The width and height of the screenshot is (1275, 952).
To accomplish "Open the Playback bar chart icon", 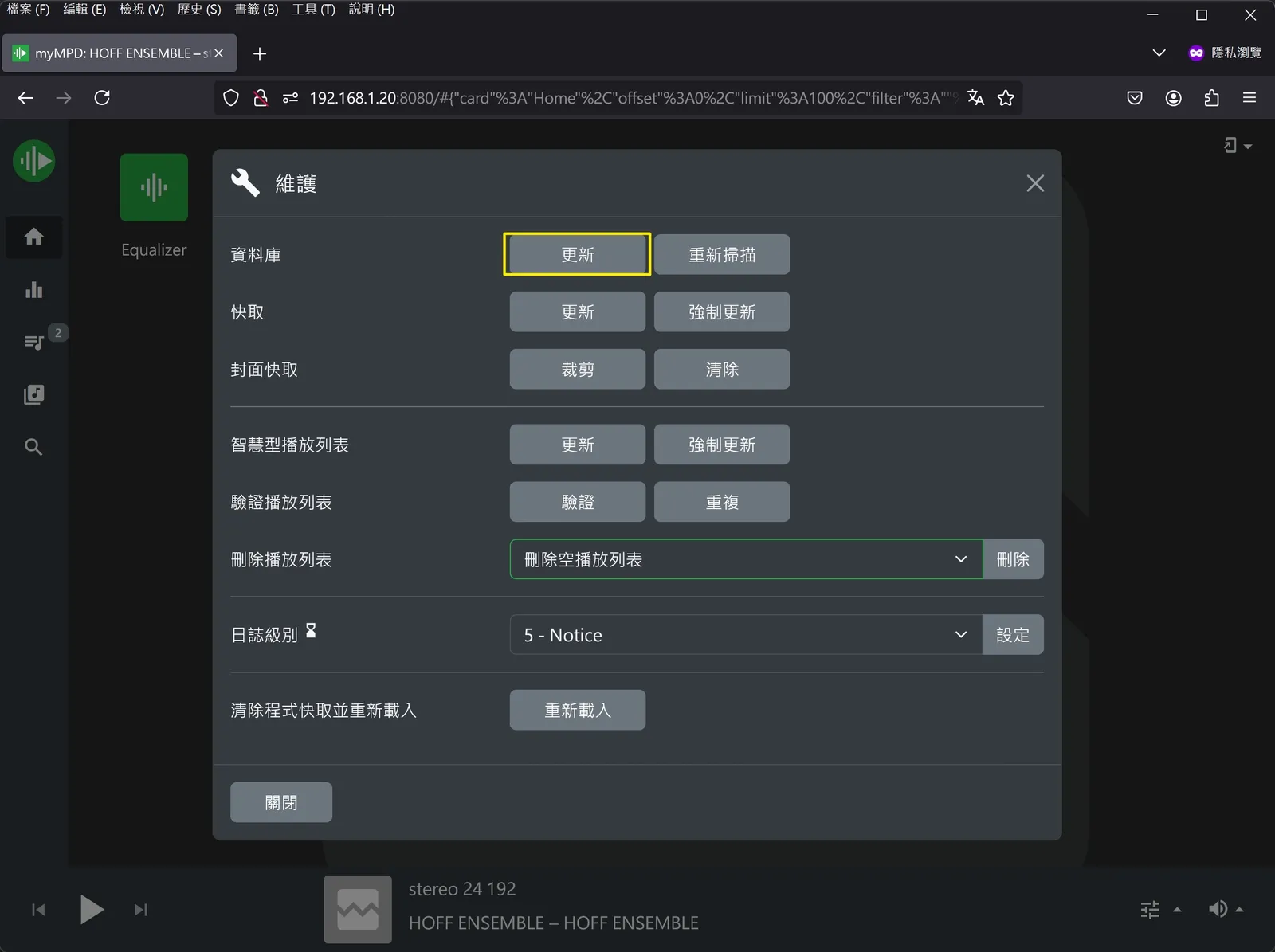I will pos(33,289).
